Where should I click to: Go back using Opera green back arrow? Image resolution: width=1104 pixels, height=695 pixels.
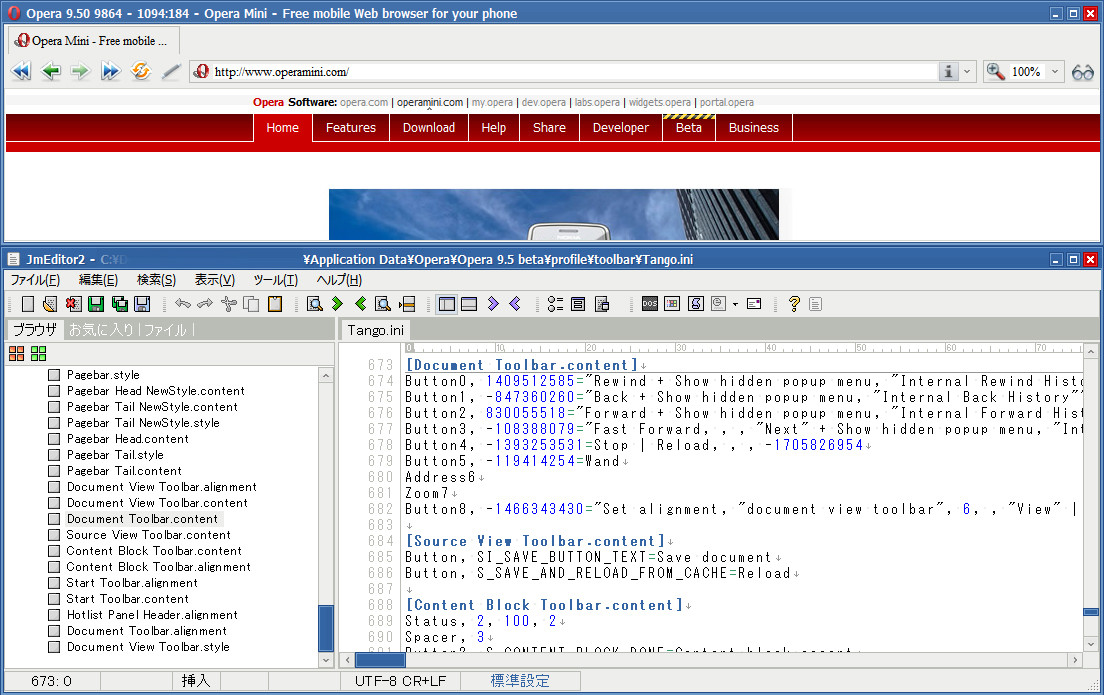(x=51, y=71)
